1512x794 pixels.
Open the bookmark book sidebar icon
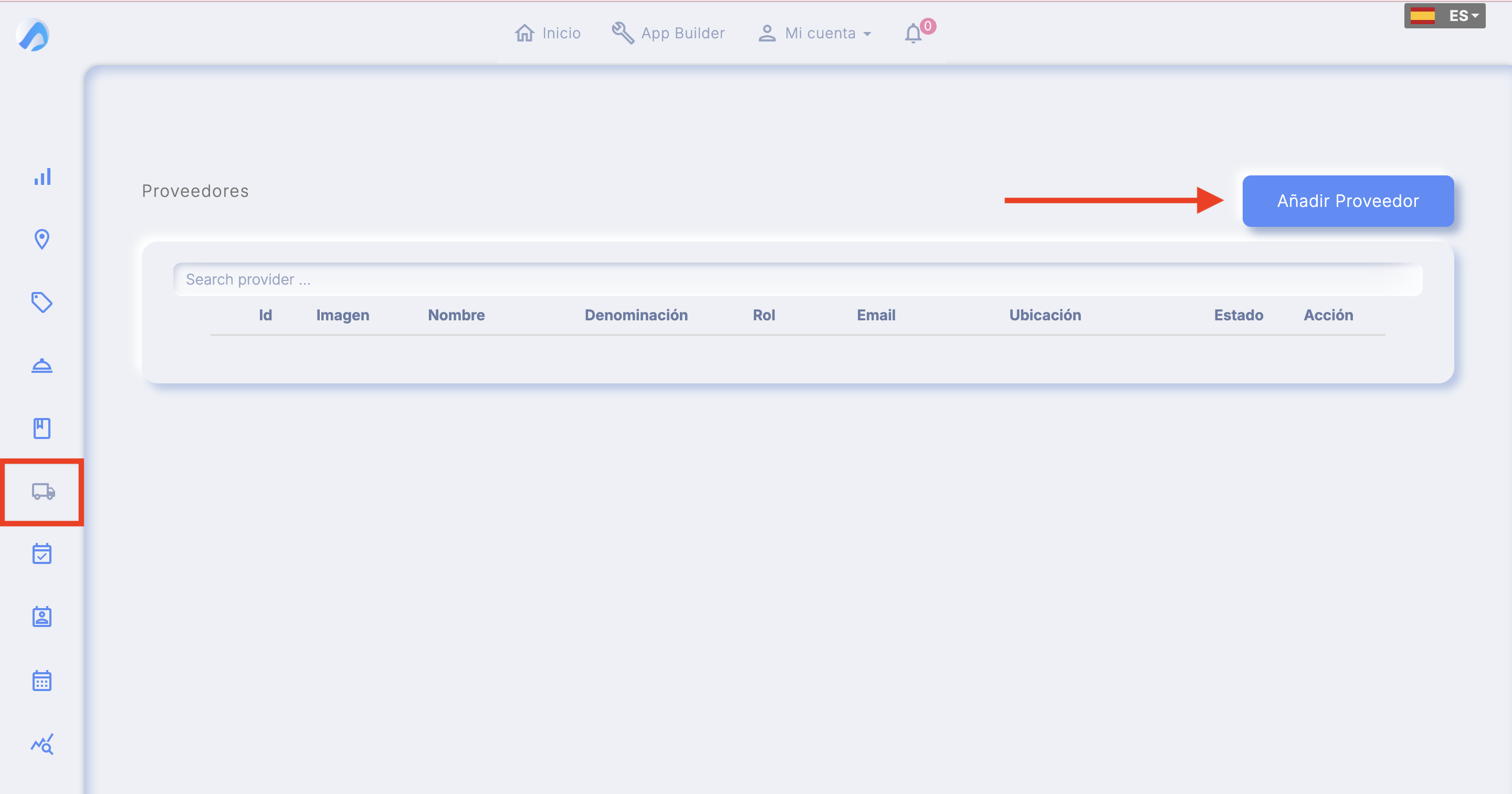click(x=41, y=428)
